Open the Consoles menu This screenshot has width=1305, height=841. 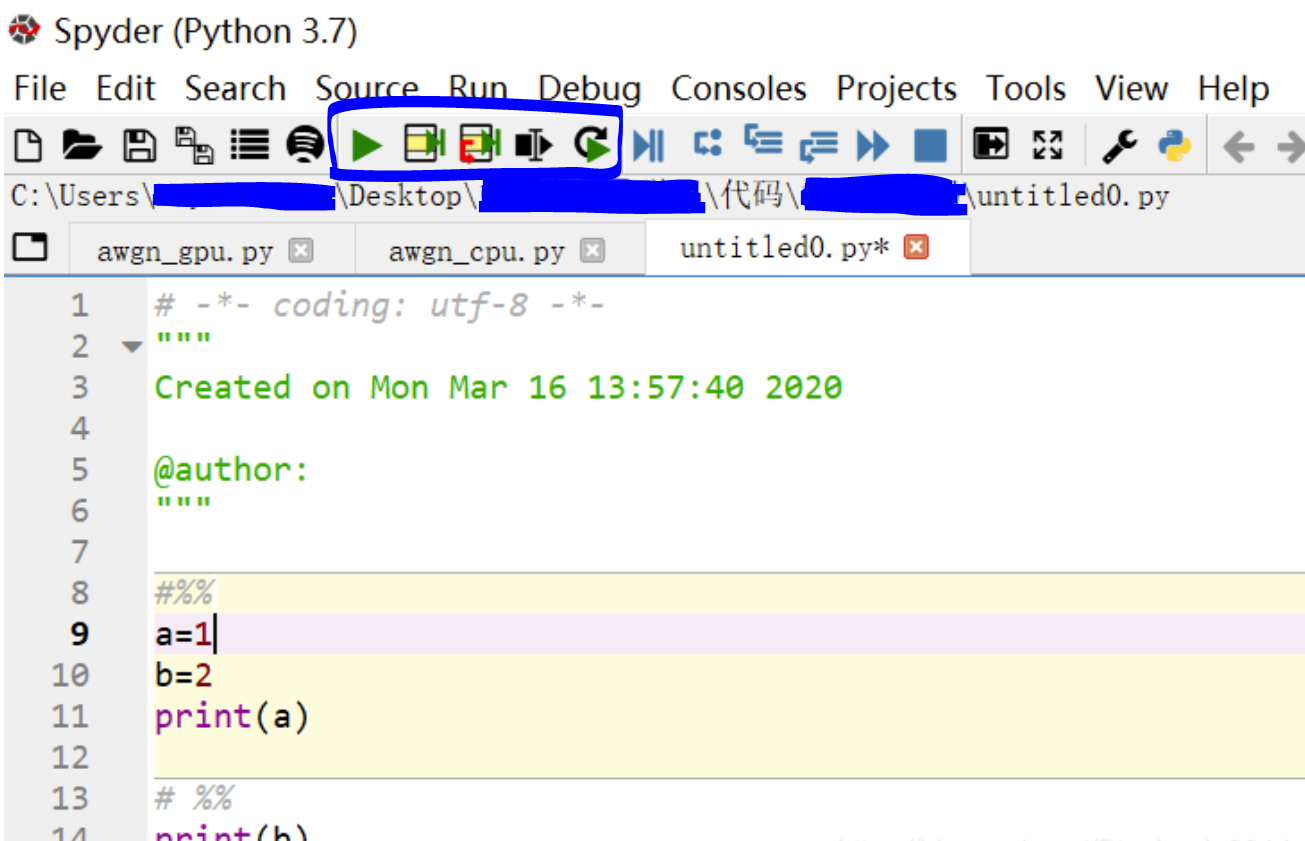click(739, 89)
